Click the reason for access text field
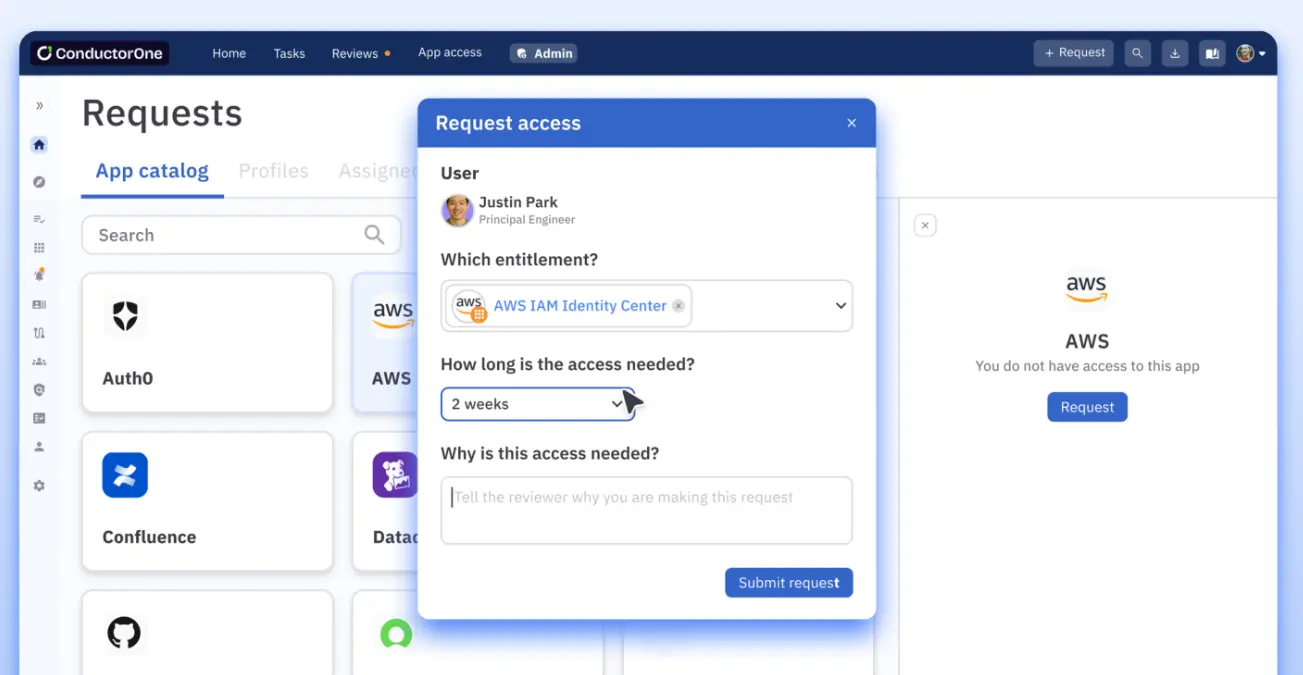Image resolution: width=1303 pixels, height=675 pixels. coord(646,511)
